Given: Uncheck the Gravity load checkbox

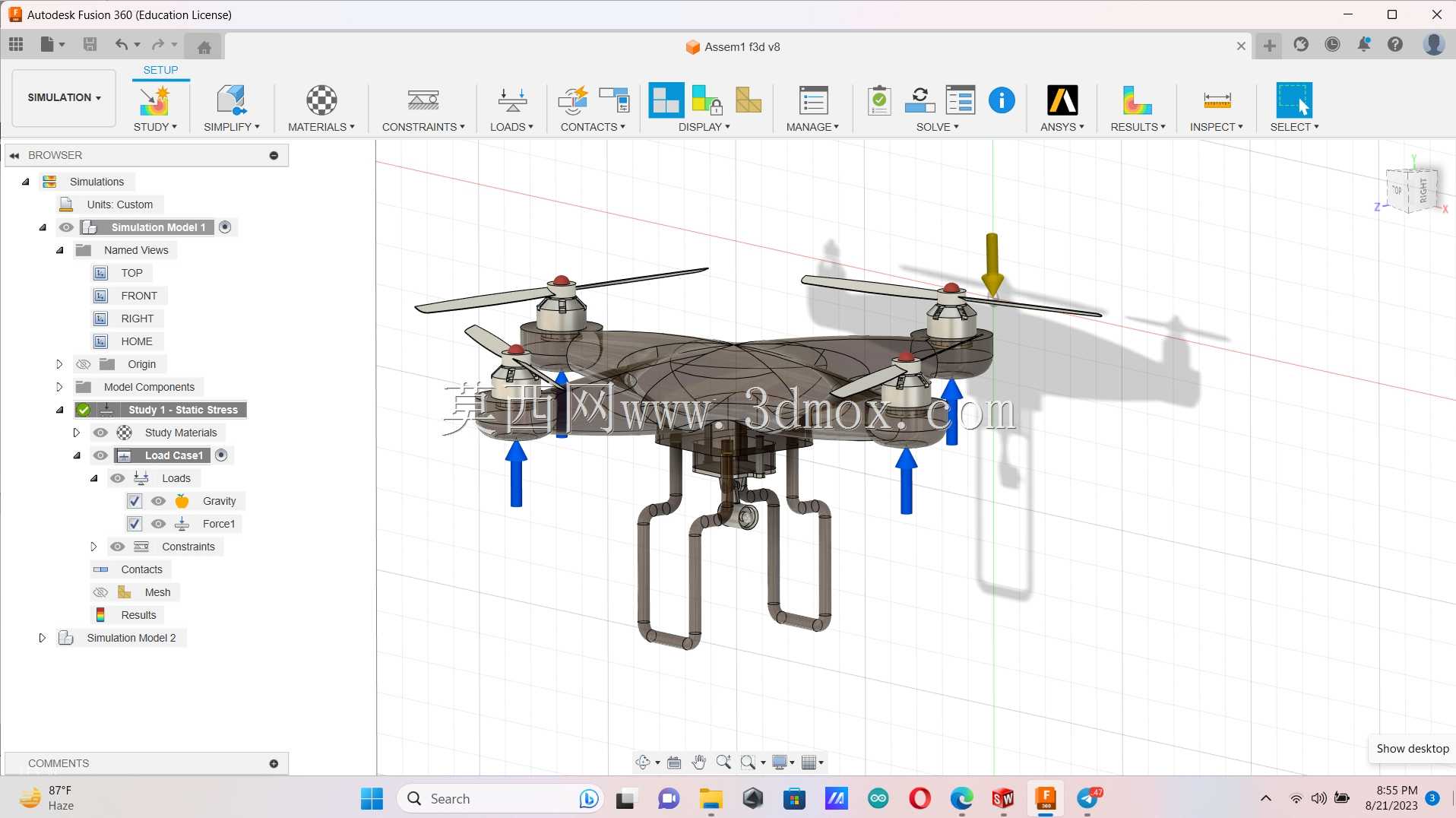Looking at the screenshot, I should pyautogui.click(x=135, y=501).
